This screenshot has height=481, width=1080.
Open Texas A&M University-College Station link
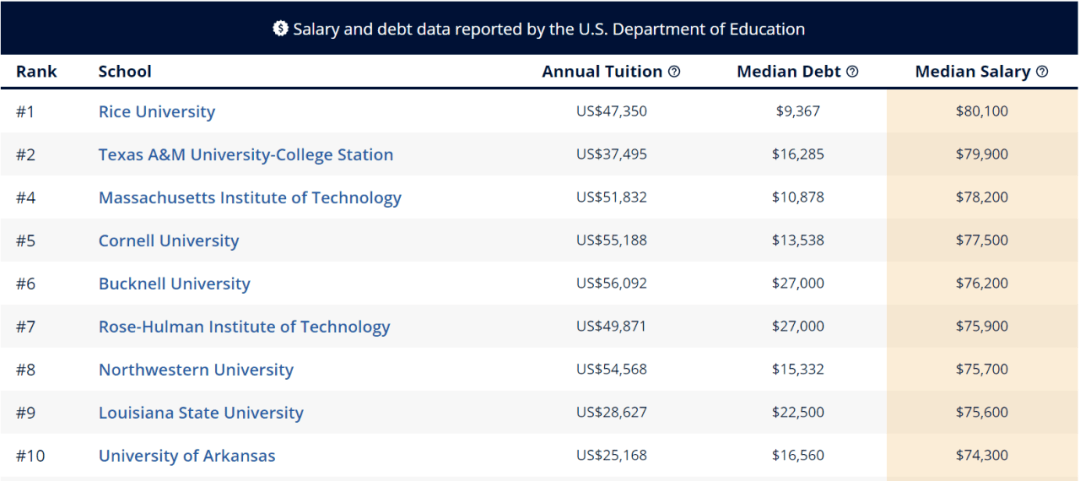246,154
